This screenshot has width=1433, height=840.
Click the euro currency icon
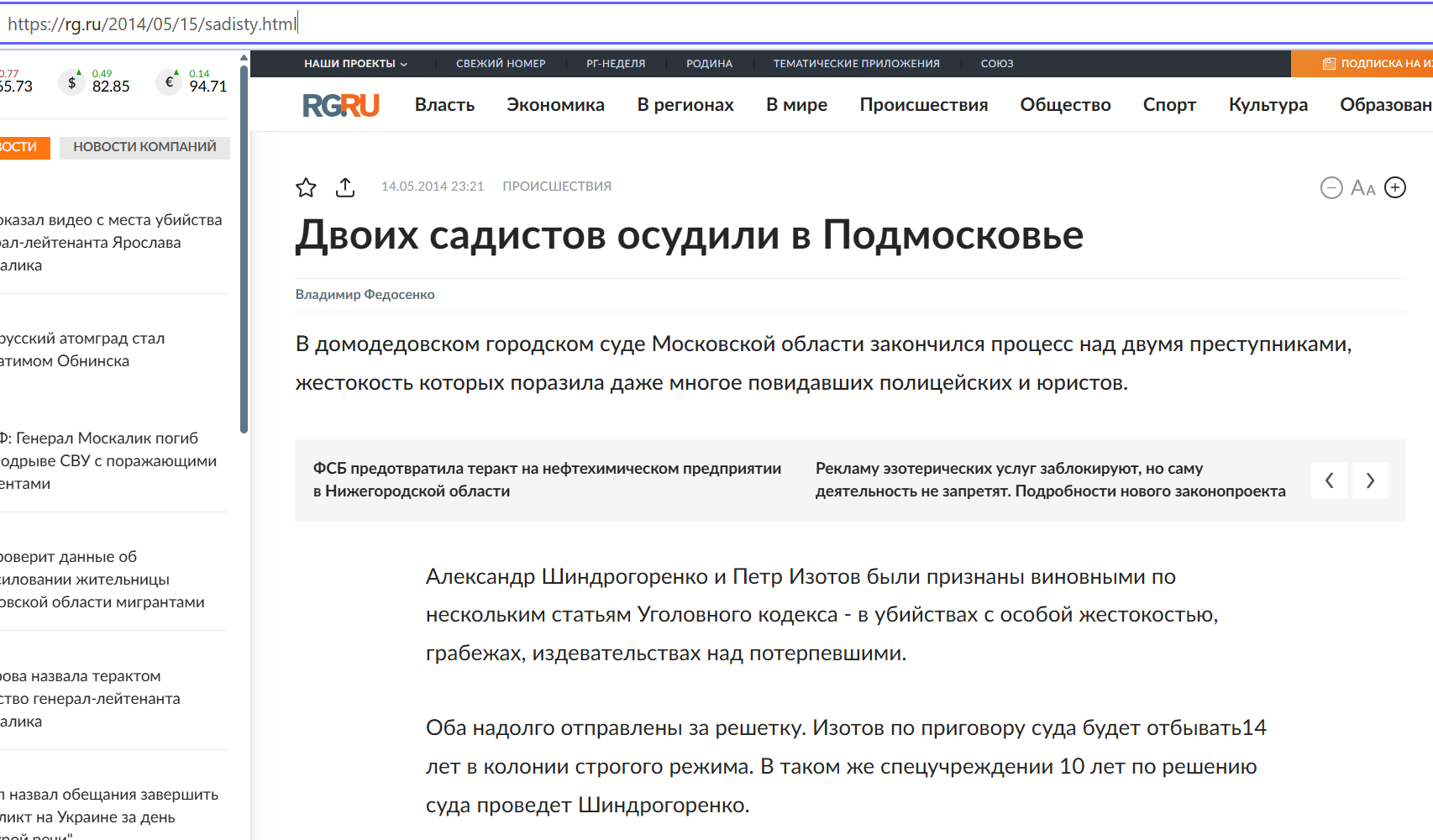pos(169,82)
